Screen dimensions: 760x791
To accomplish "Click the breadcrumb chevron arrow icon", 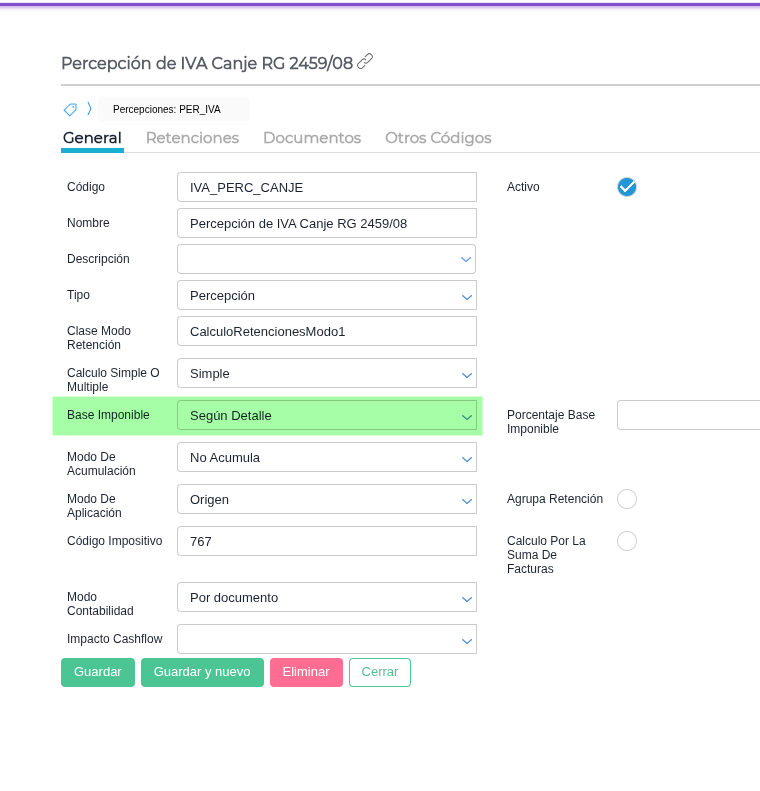I will tap(89, 109).
